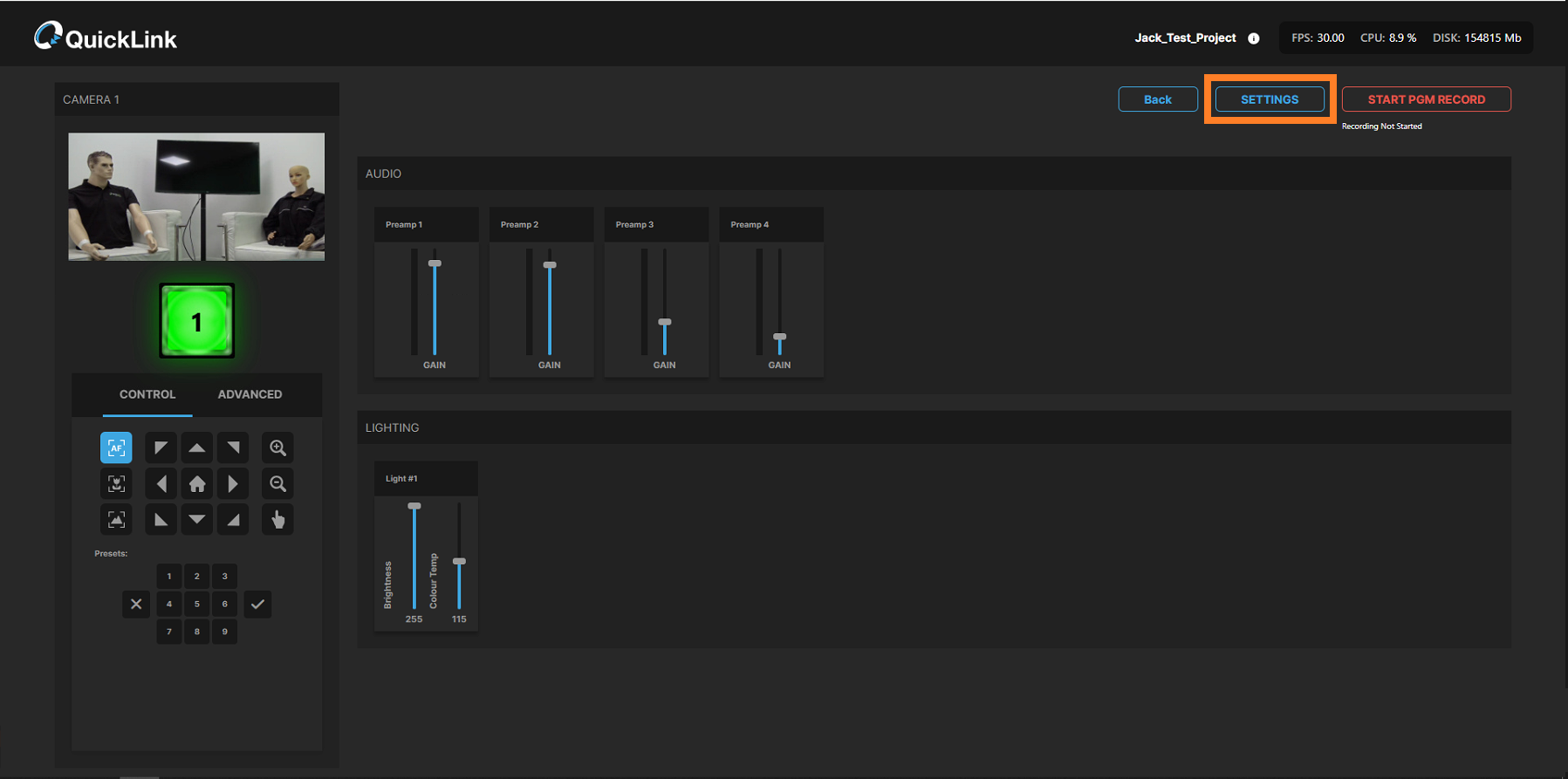The image size is (1568, 779).
Task: Return camera to home position
Action: tap(197, 484)
